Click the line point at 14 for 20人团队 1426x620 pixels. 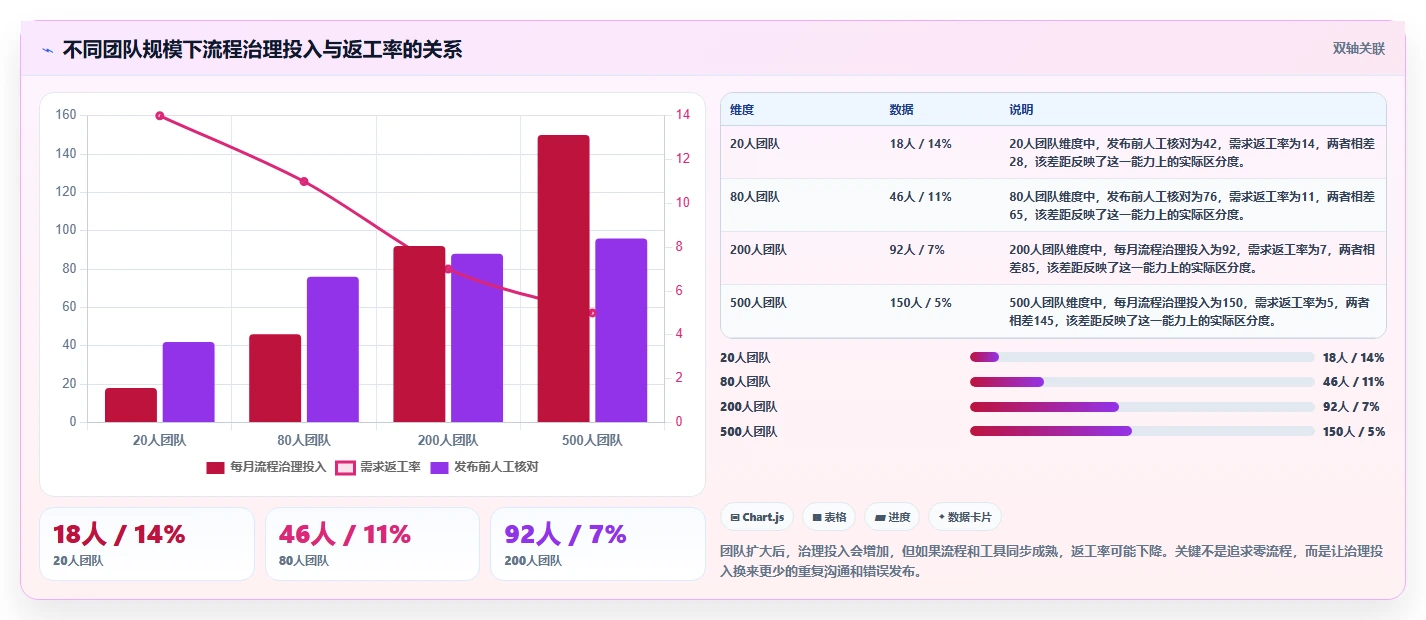tap(160, 116)
